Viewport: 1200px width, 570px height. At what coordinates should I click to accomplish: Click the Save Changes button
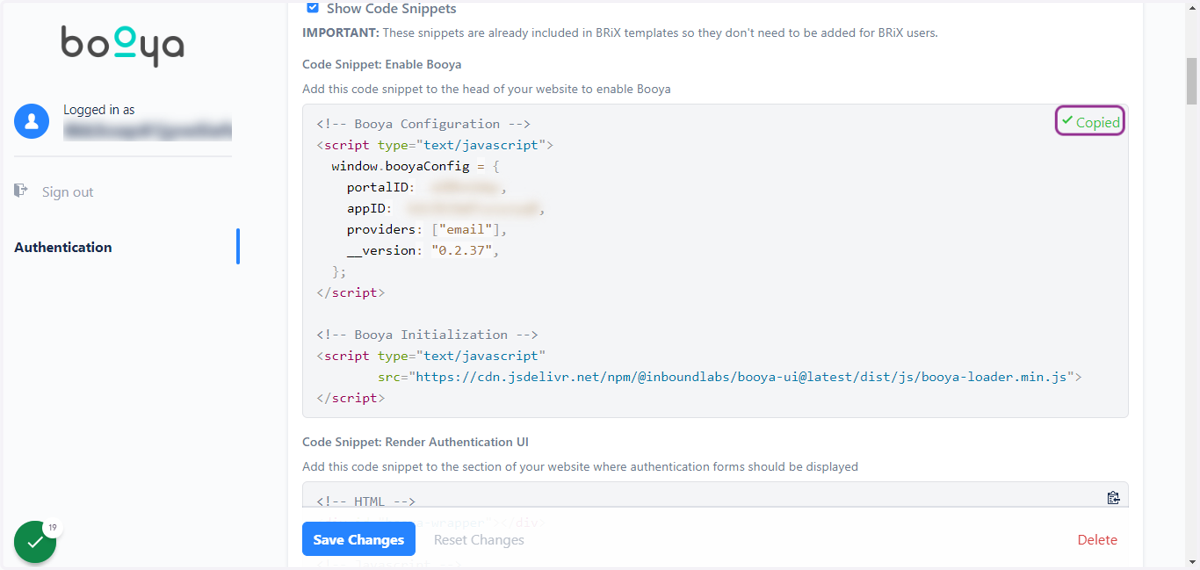click(x=358, y=539)
